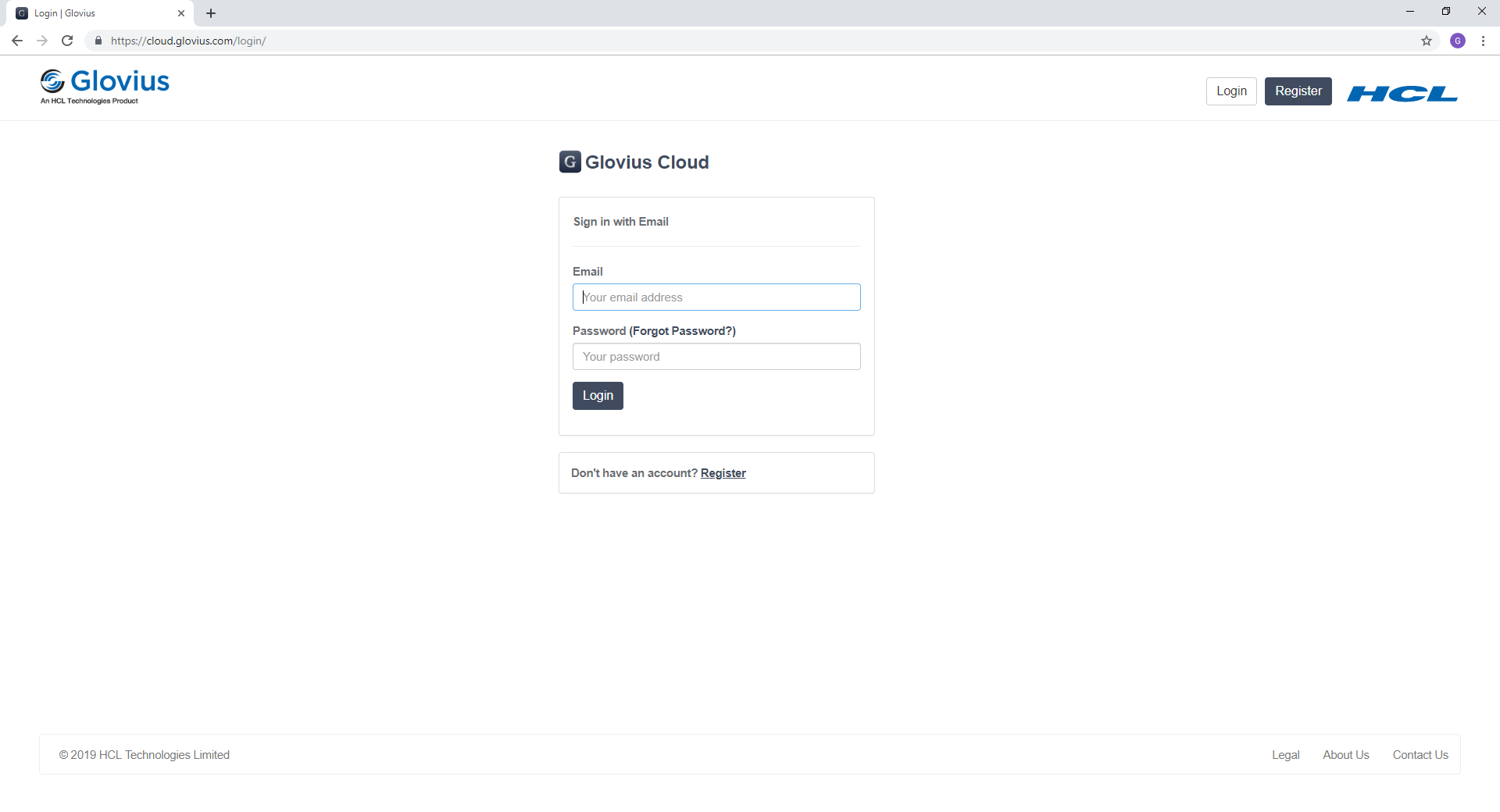Reload the page with refresh icon

coord(67,41)
